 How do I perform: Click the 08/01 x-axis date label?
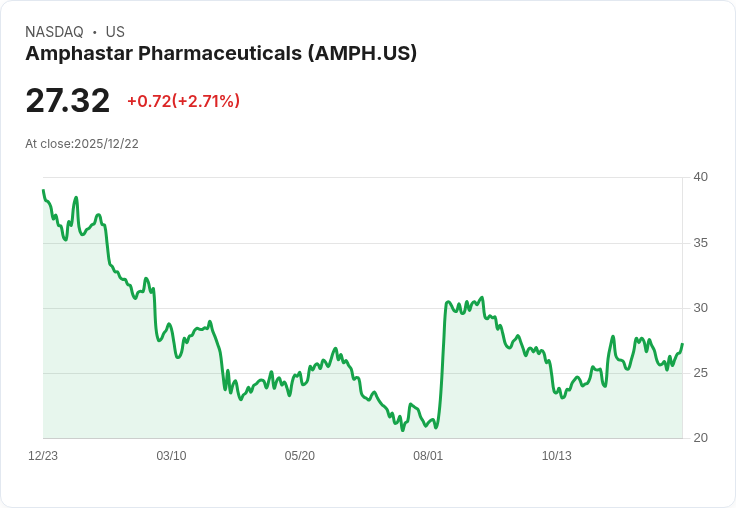(428, 455)
